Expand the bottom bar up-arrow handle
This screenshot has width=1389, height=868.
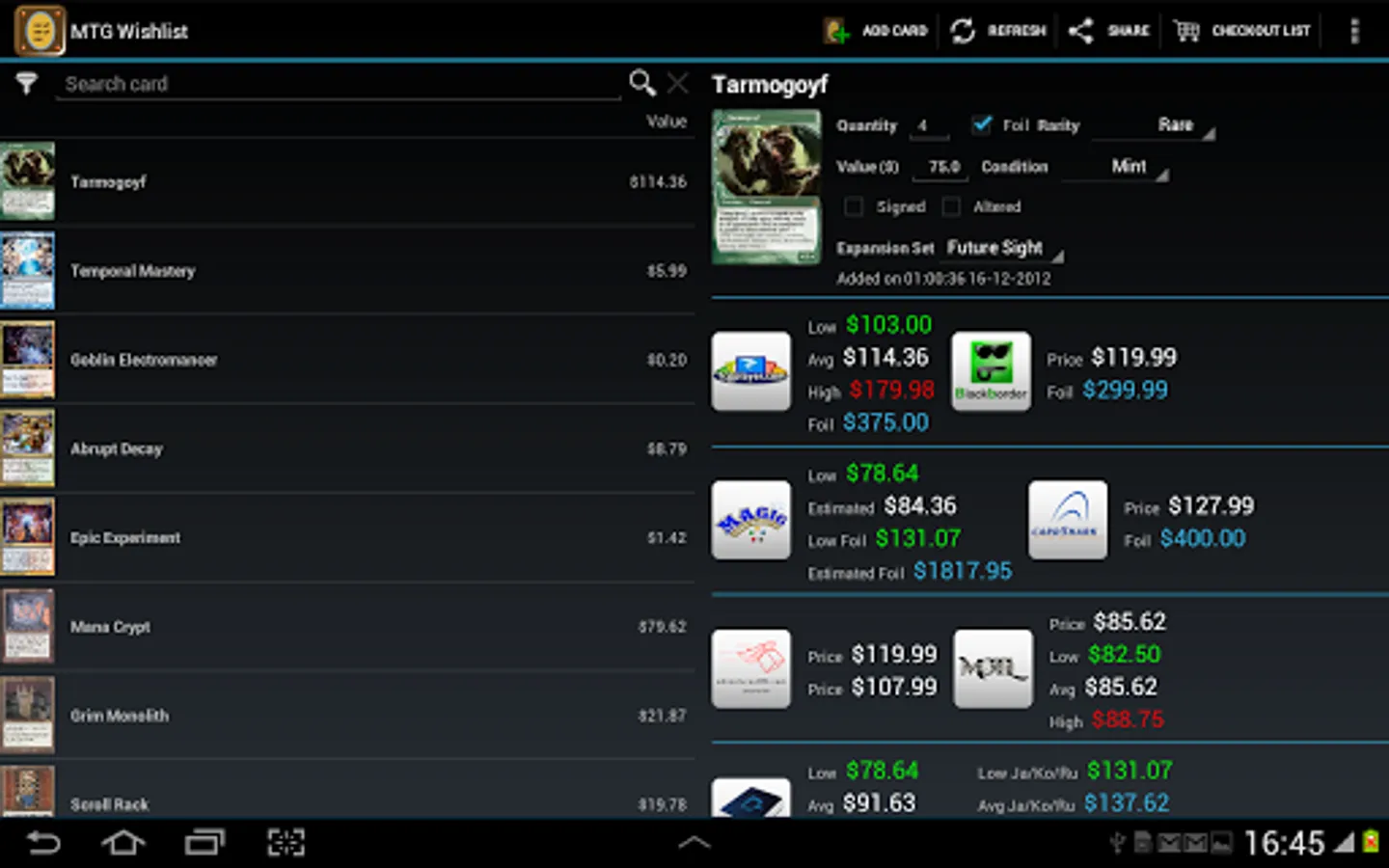tap(694, 843)
